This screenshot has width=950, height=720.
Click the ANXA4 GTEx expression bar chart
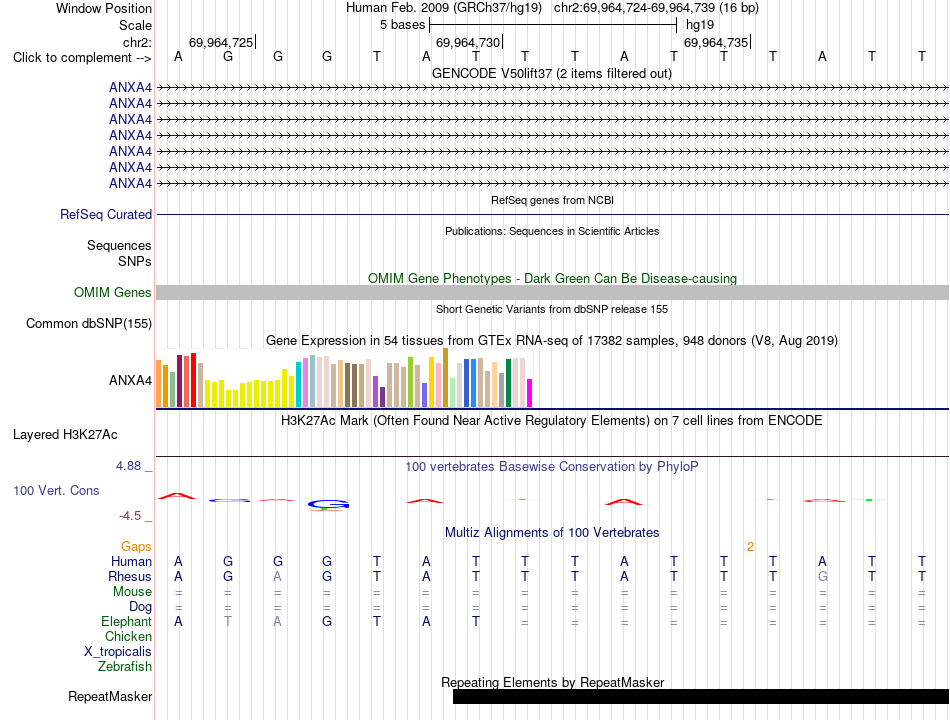coord(344,378)
